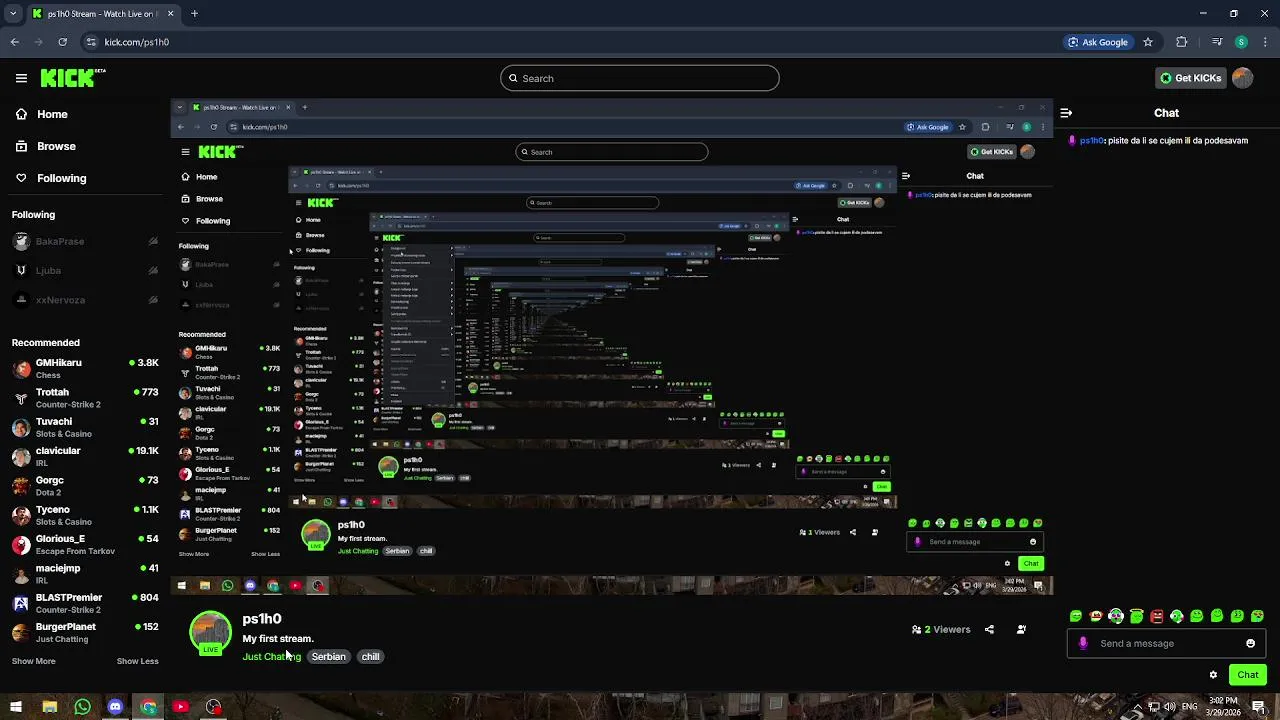Screen dimensions: 1280x720
Task: Open Trottah recommended channel
Action: (85, 398)
